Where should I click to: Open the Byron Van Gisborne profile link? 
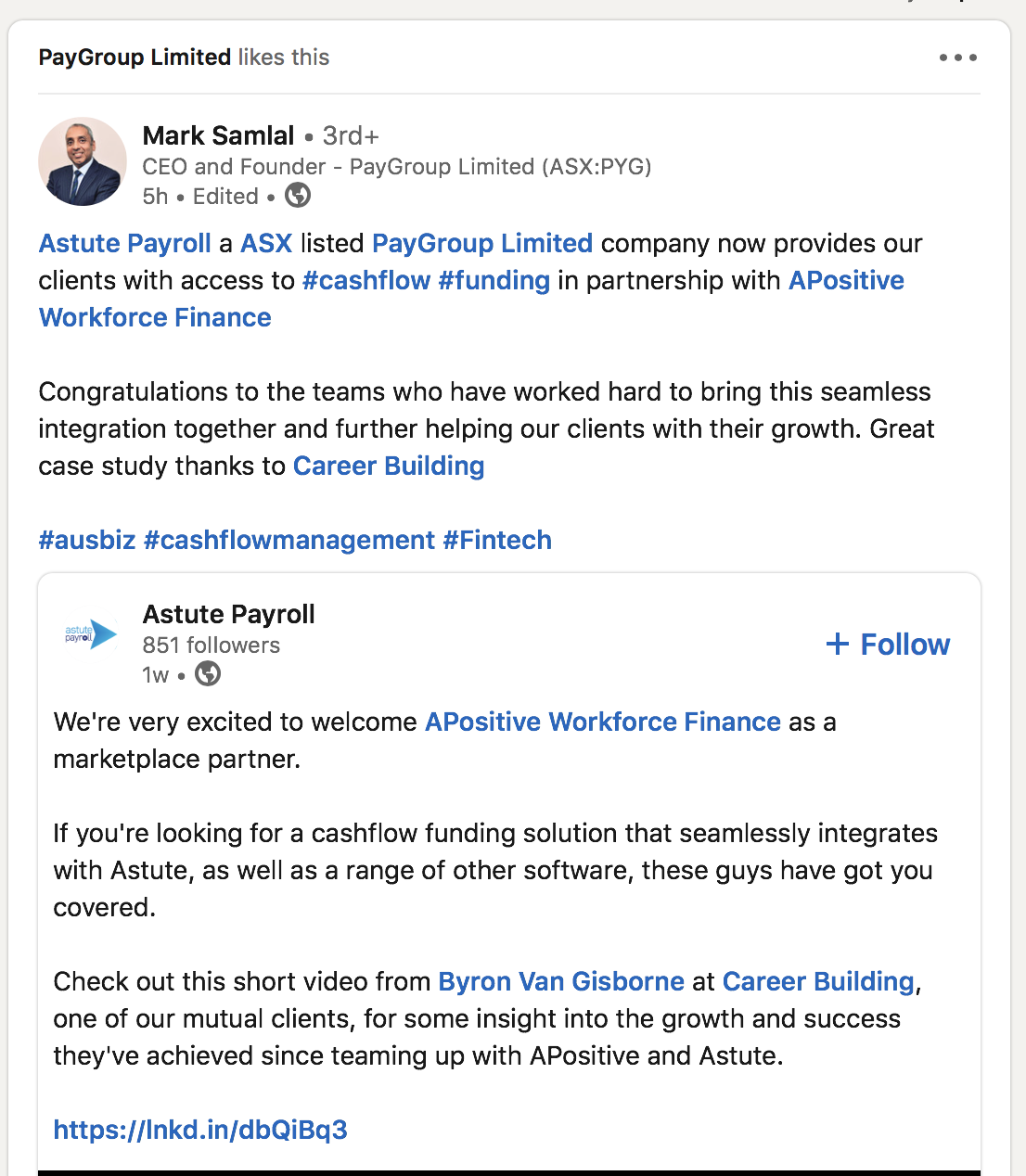[x=561, y=981]
